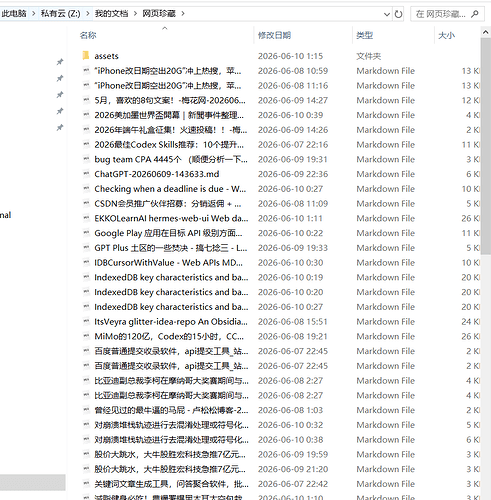The width and height of the screenshot is (491, 500).
Task: Click file icon of MiMo的120亿
Action: coord(86,336)
